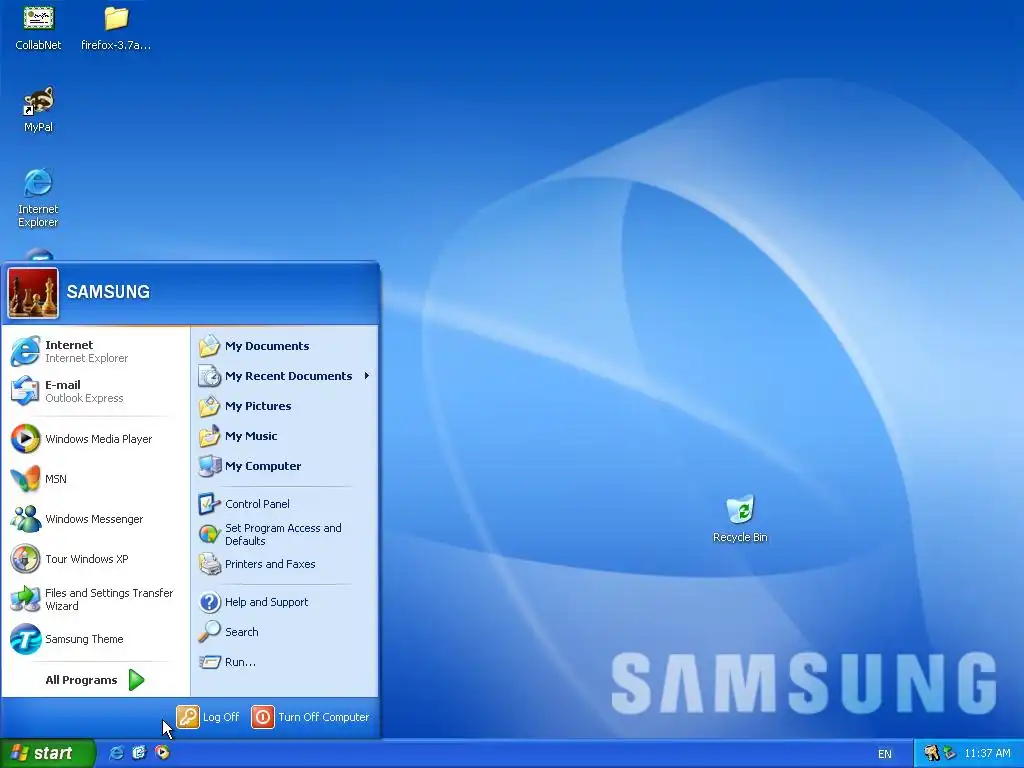
Task: Click the Search magnifier icon
Action: point(209,632)
